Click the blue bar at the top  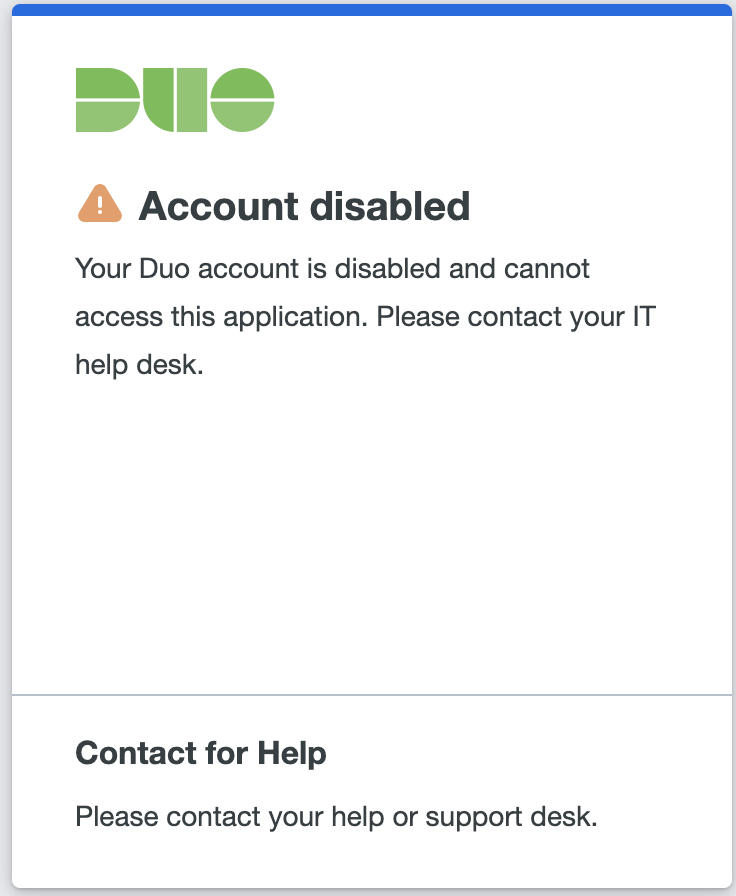click(x=368, y=7)
